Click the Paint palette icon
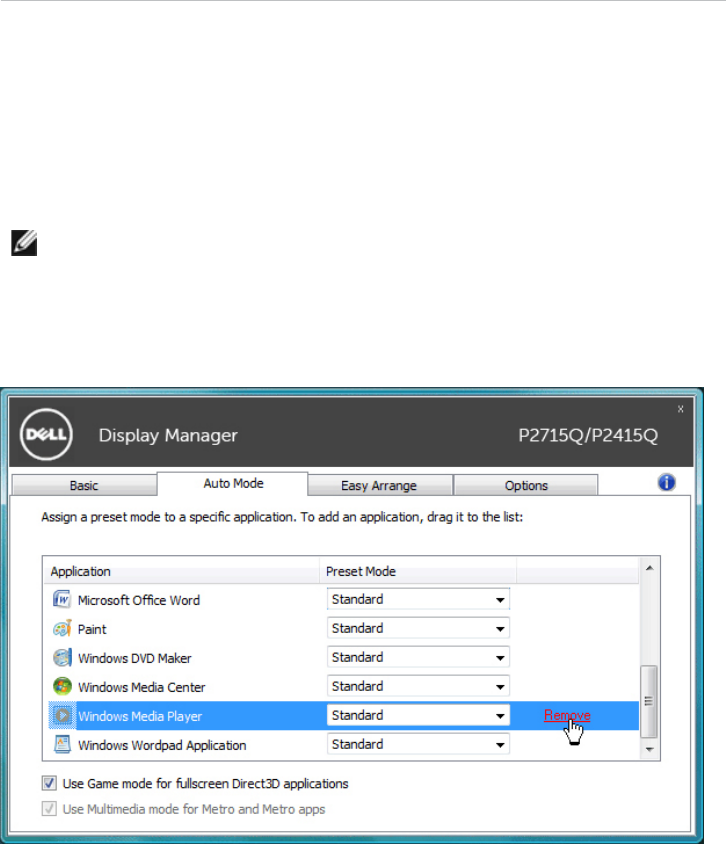This screenshot has width=726, height=844. [62, 628]
